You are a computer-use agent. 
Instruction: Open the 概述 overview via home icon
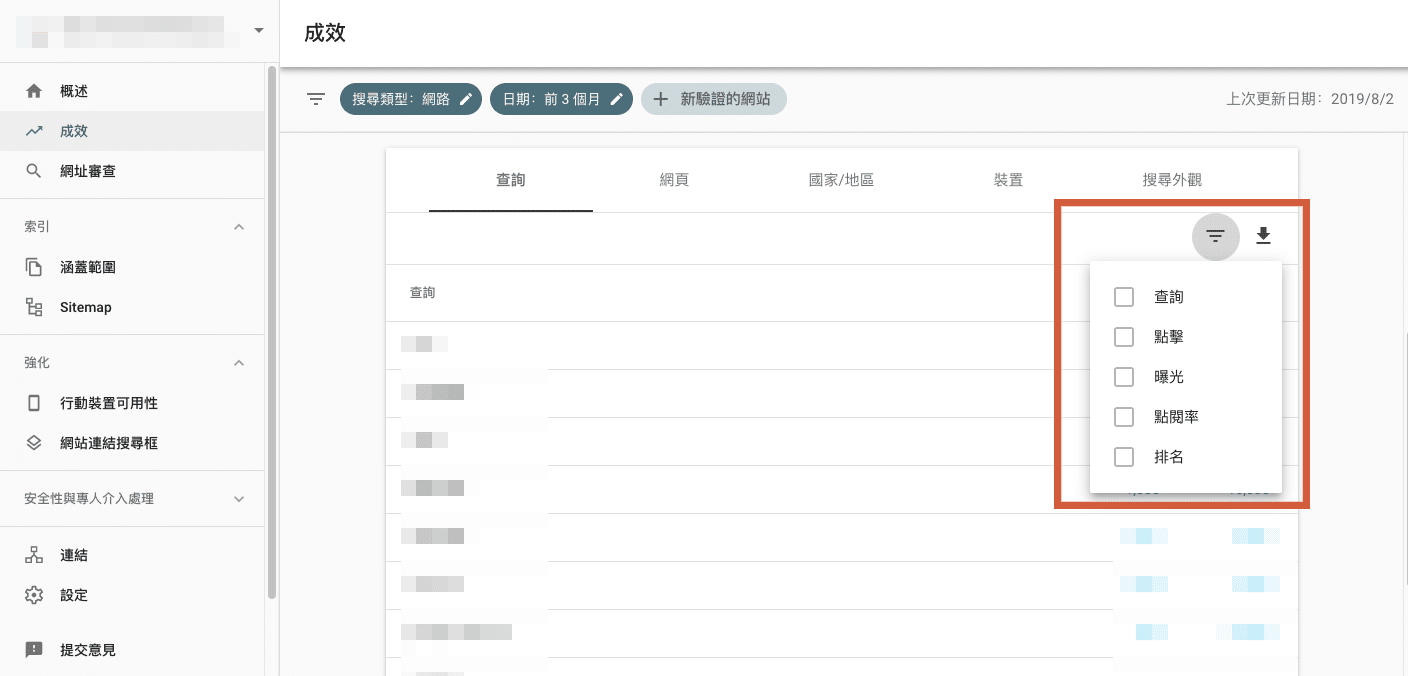tap(35, 90)
